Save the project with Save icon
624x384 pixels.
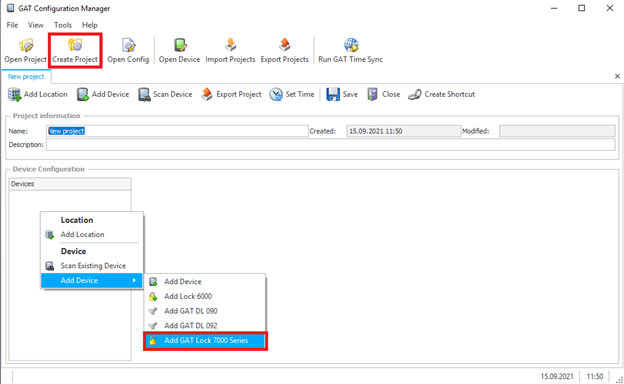point(342,94)
